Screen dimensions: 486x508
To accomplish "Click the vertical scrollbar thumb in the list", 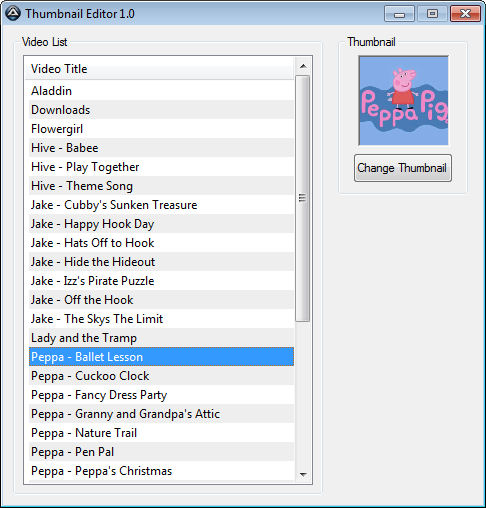I will click(x=303, y=198).
